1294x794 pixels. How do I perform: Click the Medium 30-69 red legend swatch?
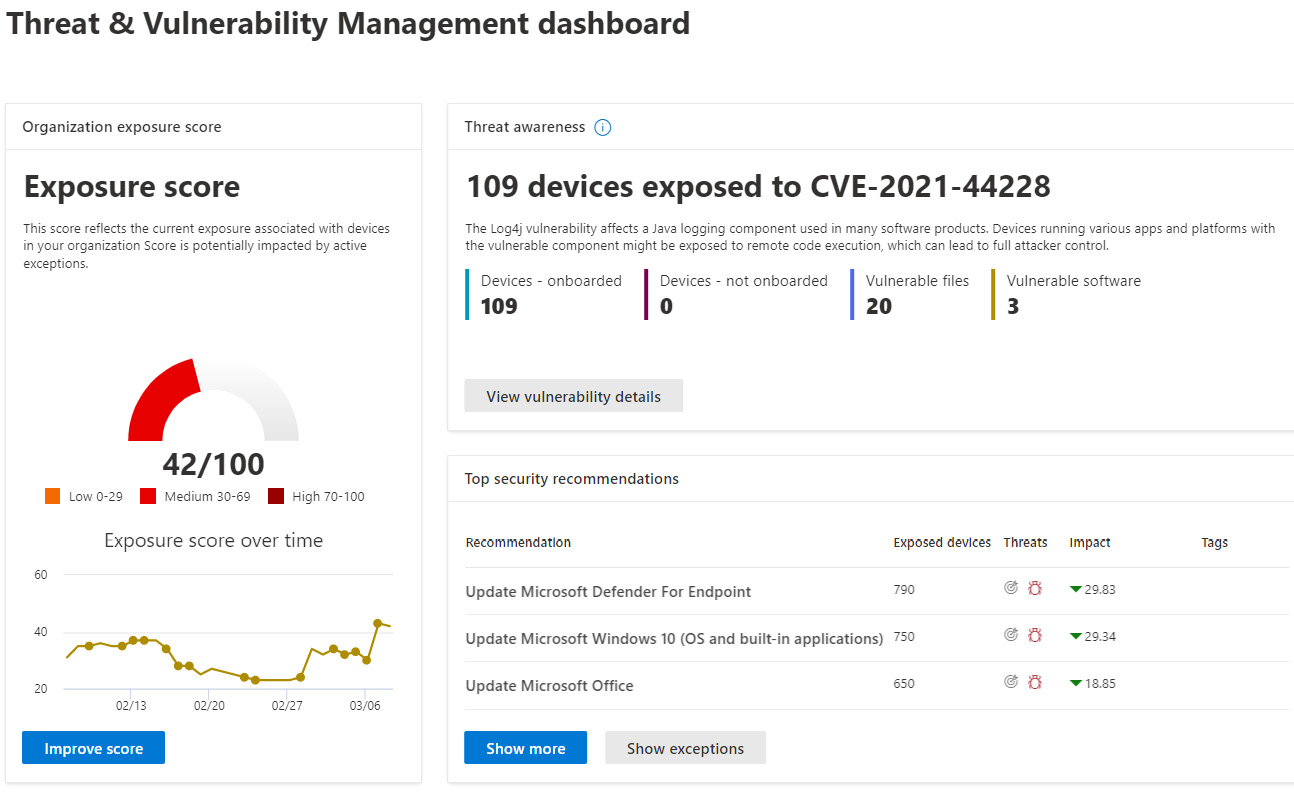click(148, 496)
